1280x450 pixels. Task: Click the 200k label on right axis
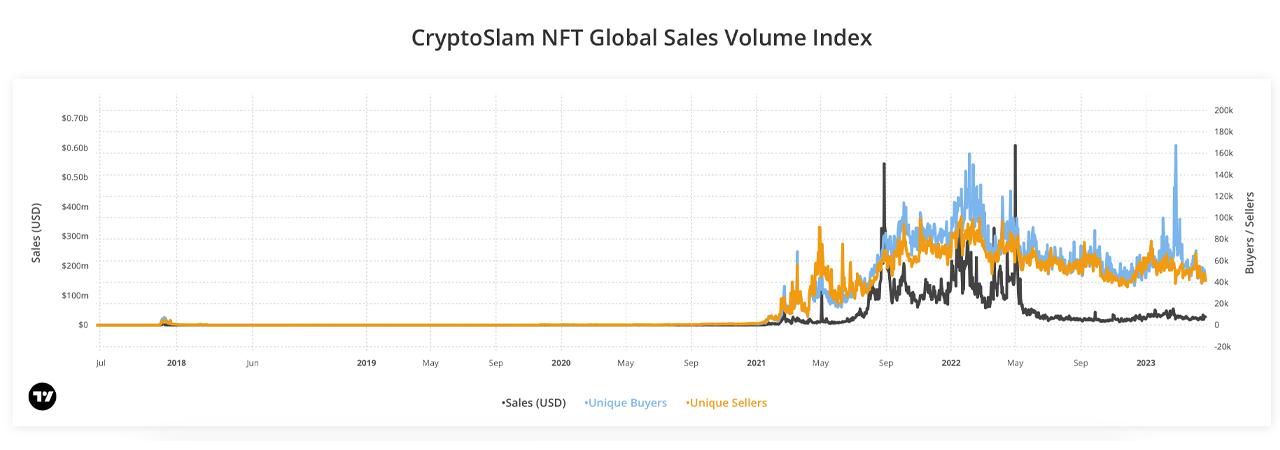point(1224,110)
